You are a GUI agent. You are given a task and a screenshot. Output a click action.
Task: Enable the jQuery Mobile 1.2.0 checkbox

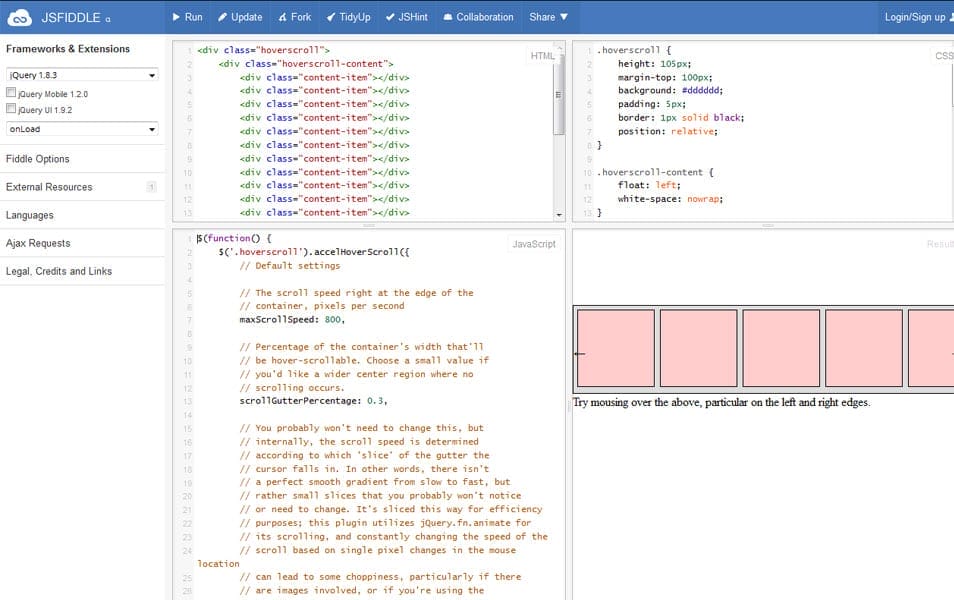coord(11,93)
